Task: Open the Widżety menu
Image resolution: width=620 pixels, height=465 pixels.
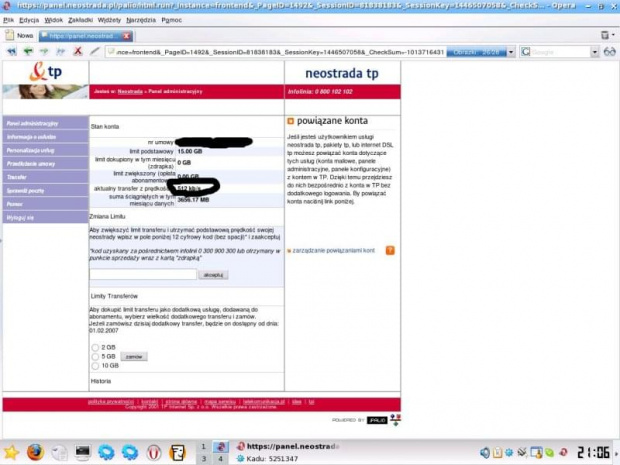Action: pos(109,20)
